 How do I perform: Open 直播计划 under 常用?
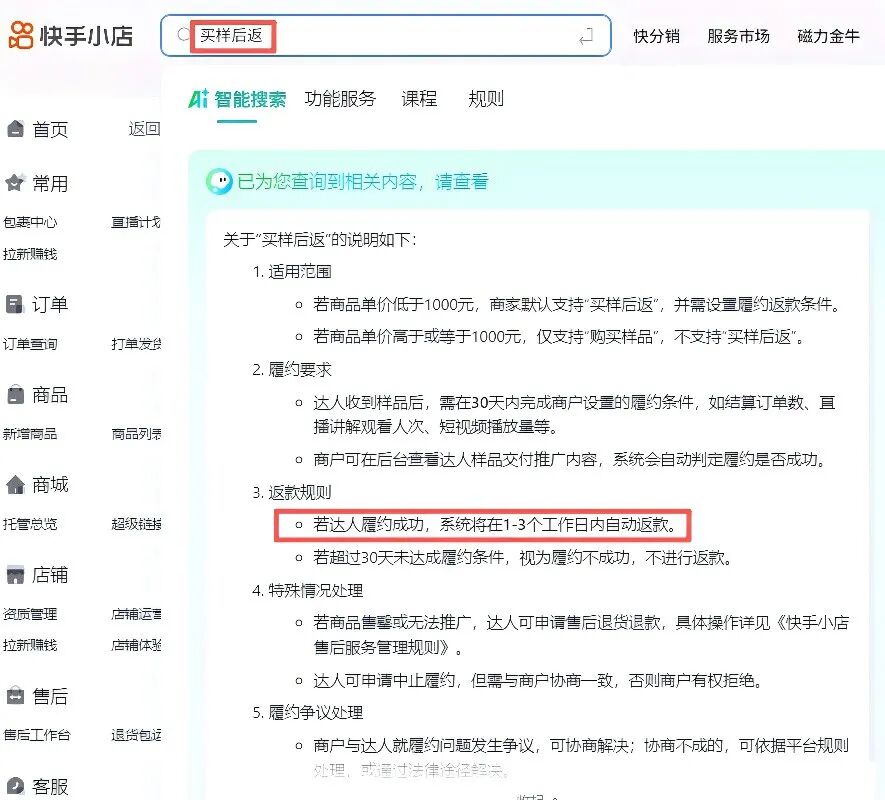click(136, 222)
